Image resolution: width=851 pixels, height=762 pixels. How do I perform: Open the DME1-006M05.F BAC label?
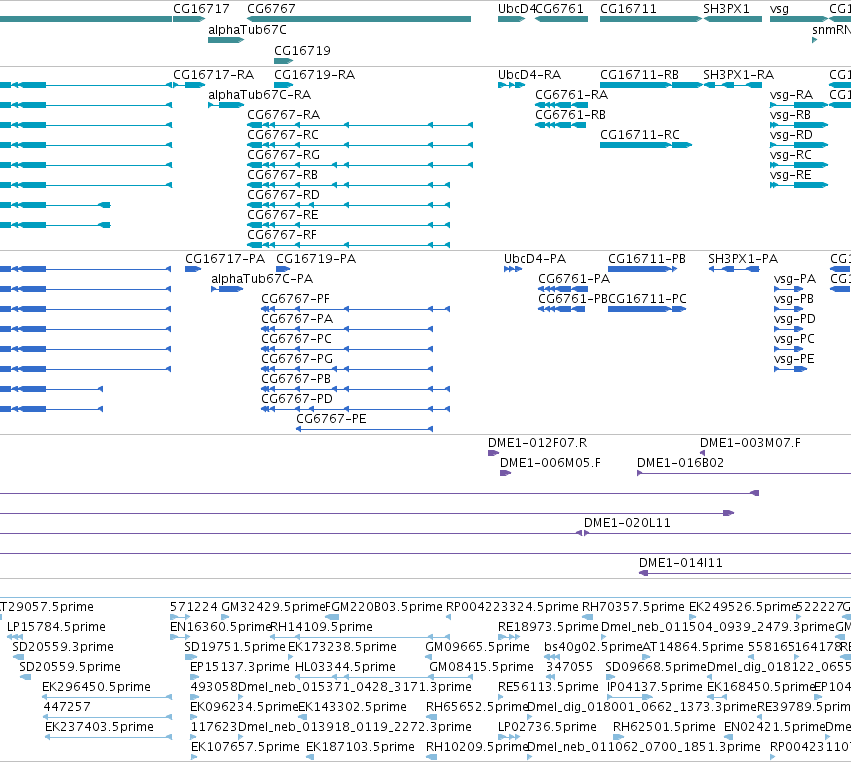tap(550, 463)
